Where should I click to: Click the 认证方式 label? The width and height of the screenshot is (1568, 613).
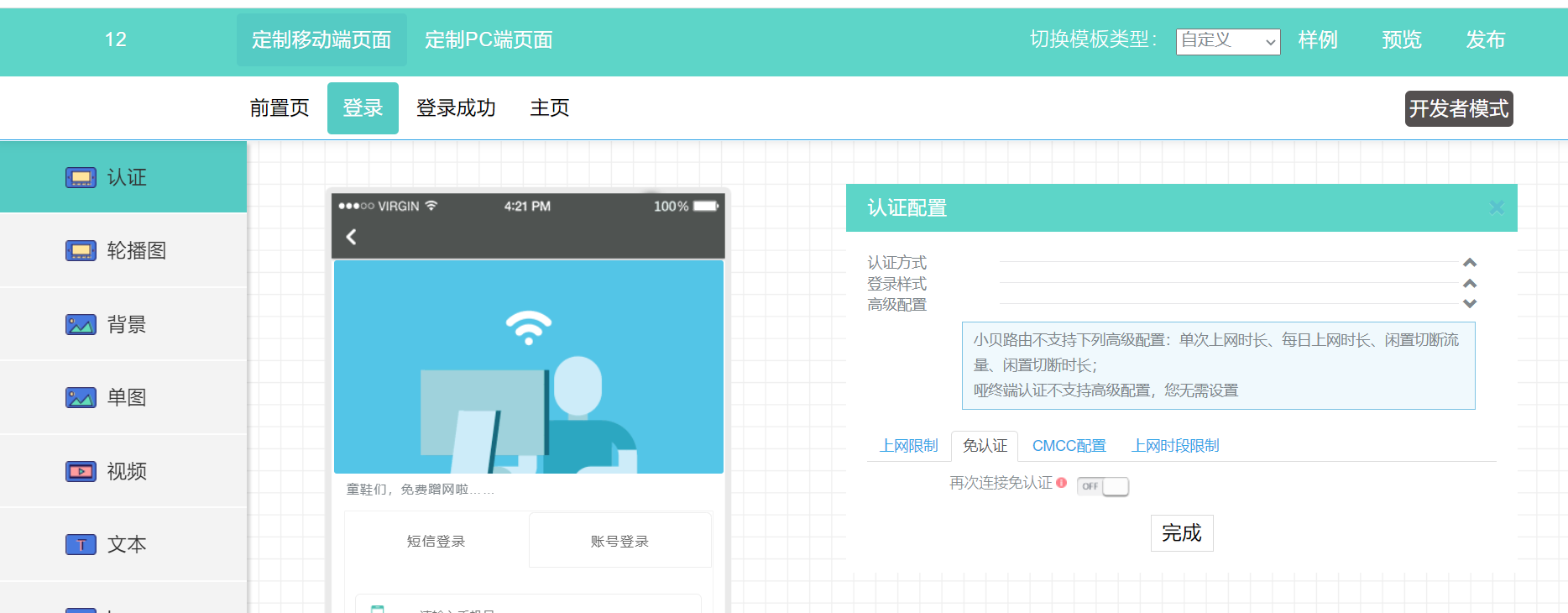tap(897, 263)
